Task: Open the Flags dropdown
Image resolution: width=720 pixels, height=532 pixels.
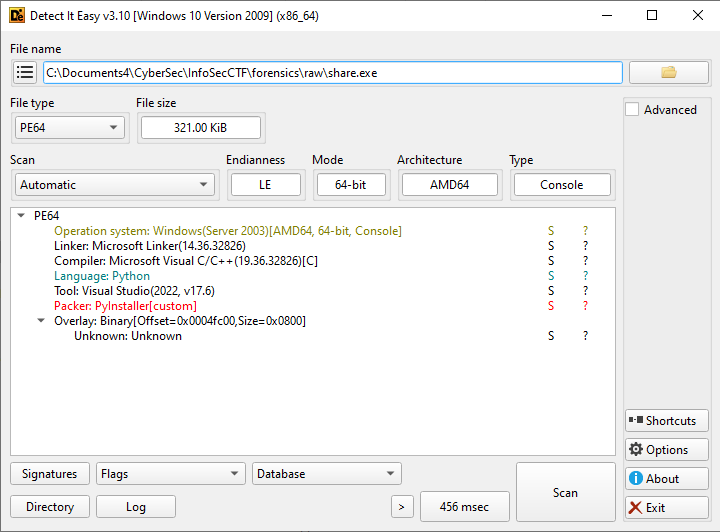Action: (171, 474)
